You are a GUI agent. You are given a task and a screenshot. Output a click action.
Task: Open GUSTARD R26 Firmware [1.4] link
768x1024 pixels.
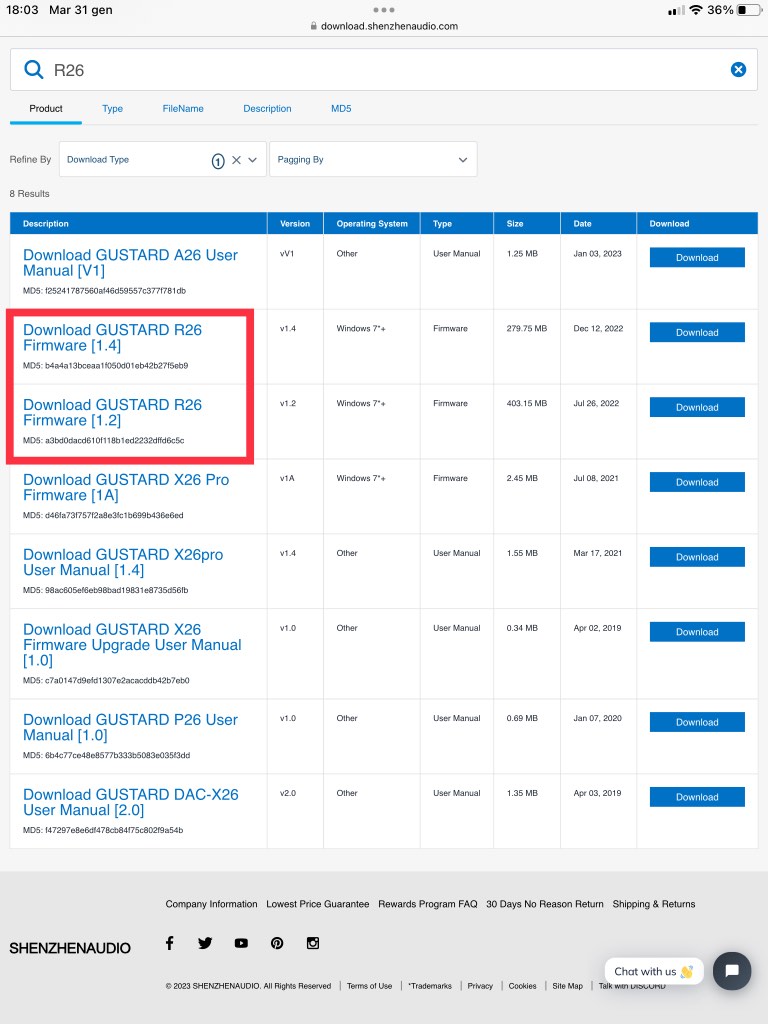(112, 338)
